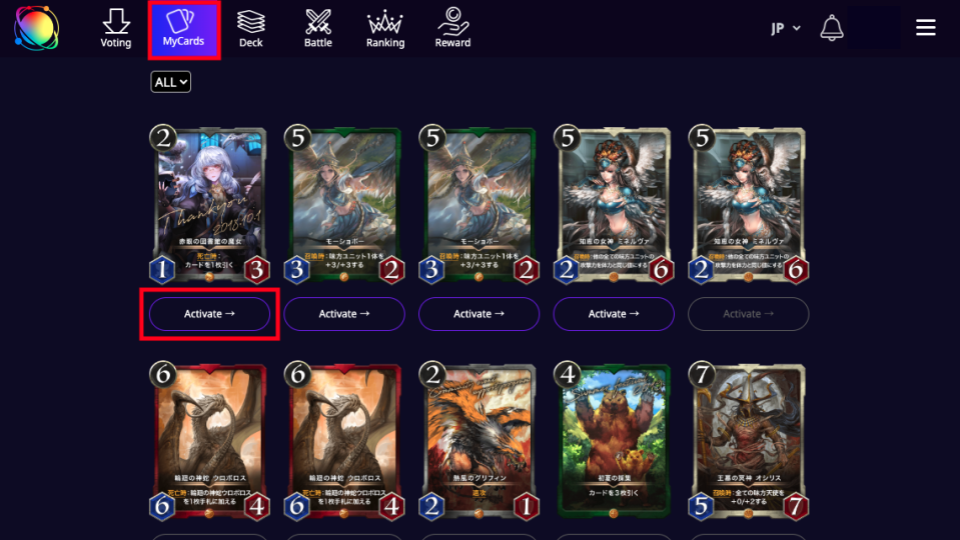
Task: Open the hamburger menu
Action: (925, 28)
